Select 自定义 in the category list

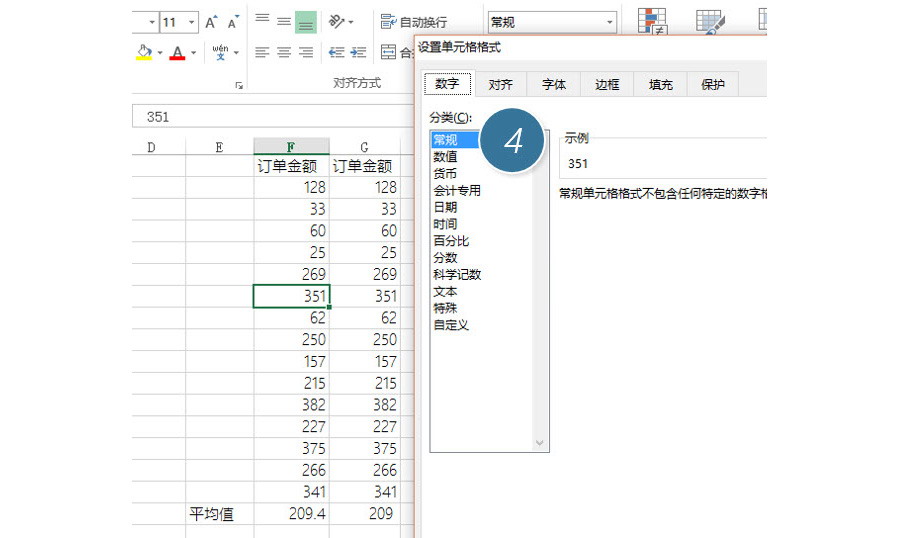click(x=451, y=325)
